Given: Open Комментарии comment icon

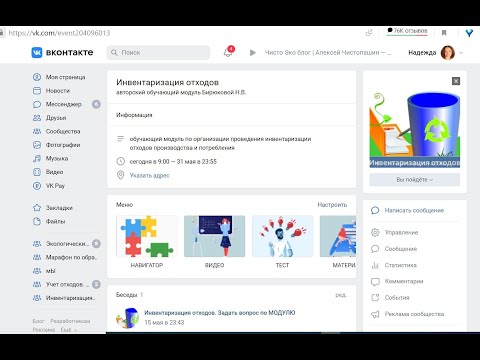Looking at the screenshot, I should (375, 281).
